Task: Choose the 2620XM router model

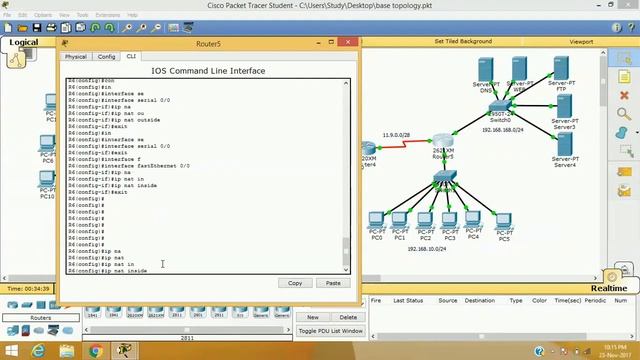Action: point(135,313)
